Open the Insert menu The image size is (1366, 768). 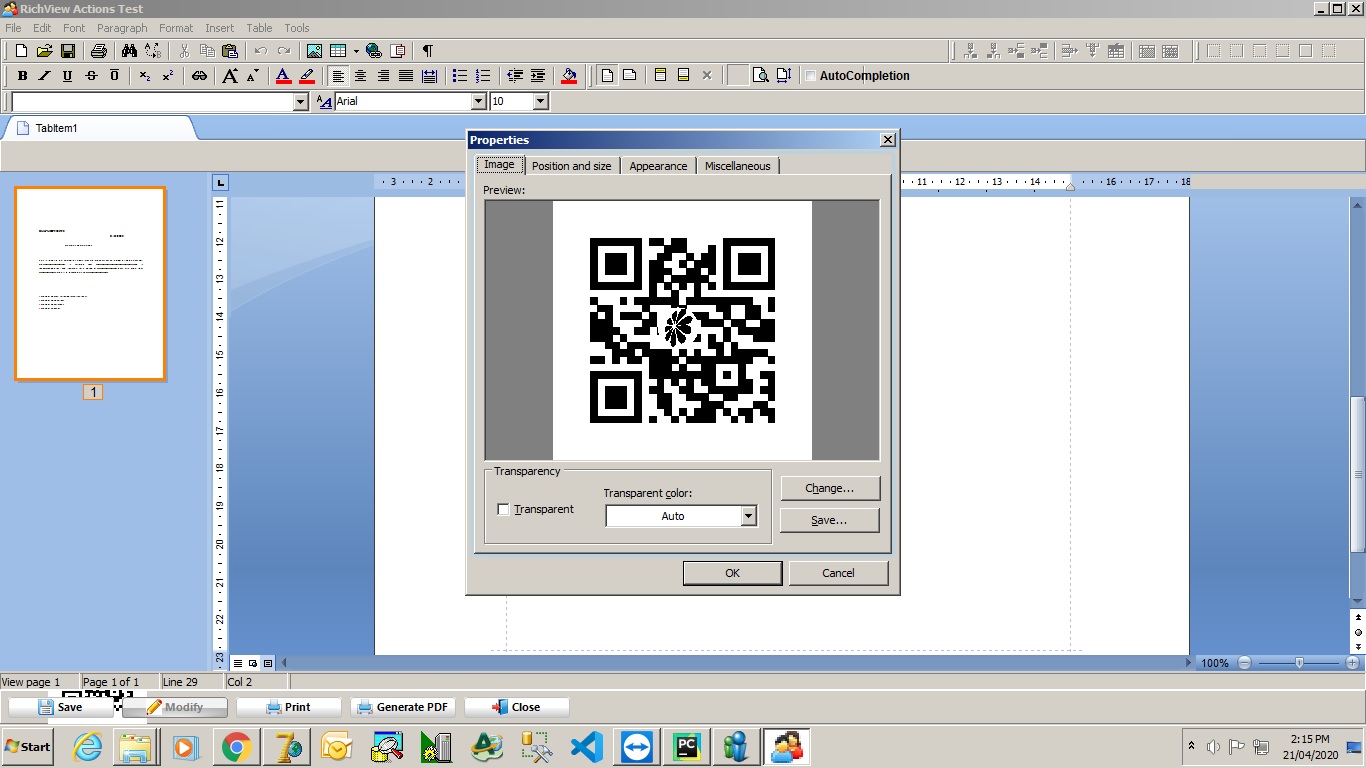coord(220,28)
